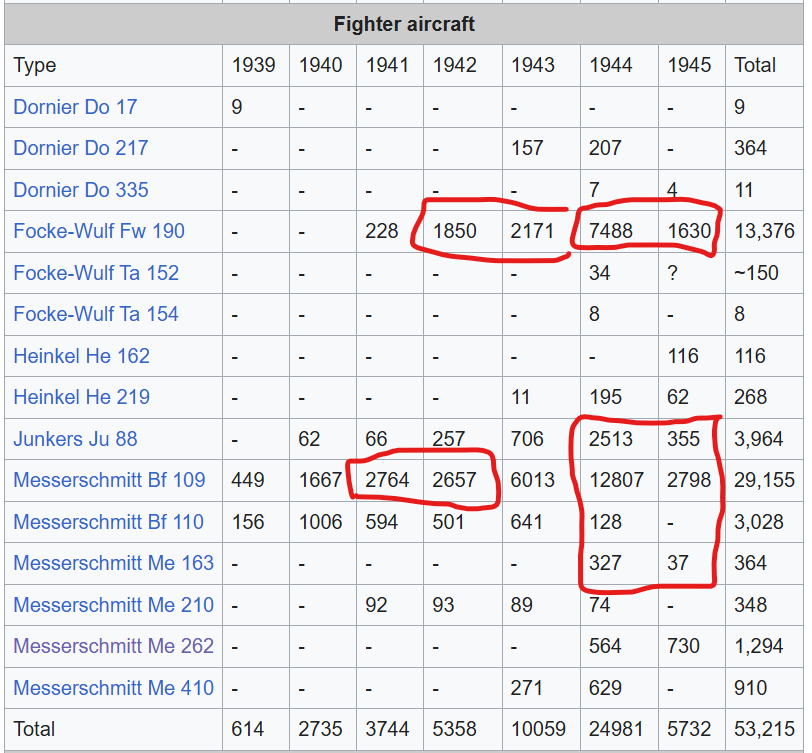Image resolution: width=812 pixels, height=753 pixels.
Task: Visit the visited Messerschmitt Me 262 link
Action: tap(113, 646)
